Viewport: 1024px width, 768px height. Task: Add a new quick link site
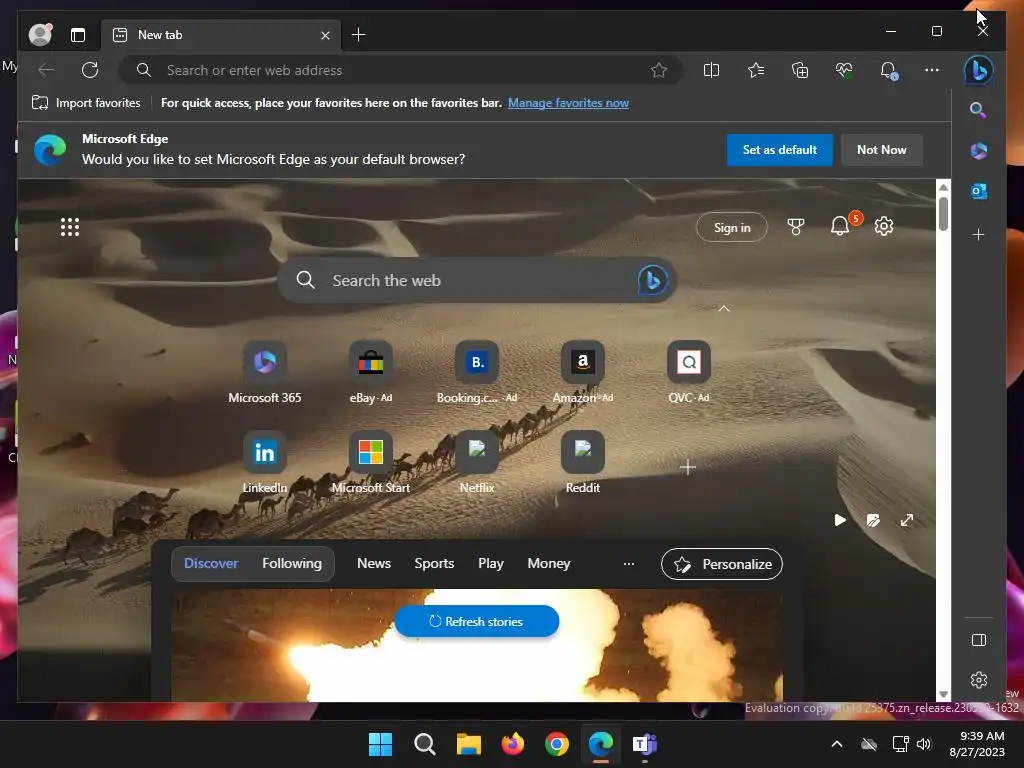[x=688, y=467]
